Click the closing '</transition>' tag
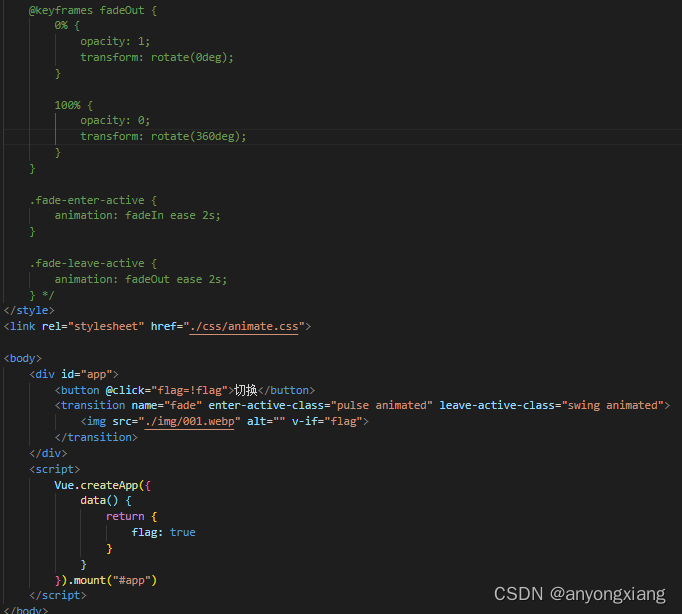Screen dimensions: 682x614 coord(96,437)
